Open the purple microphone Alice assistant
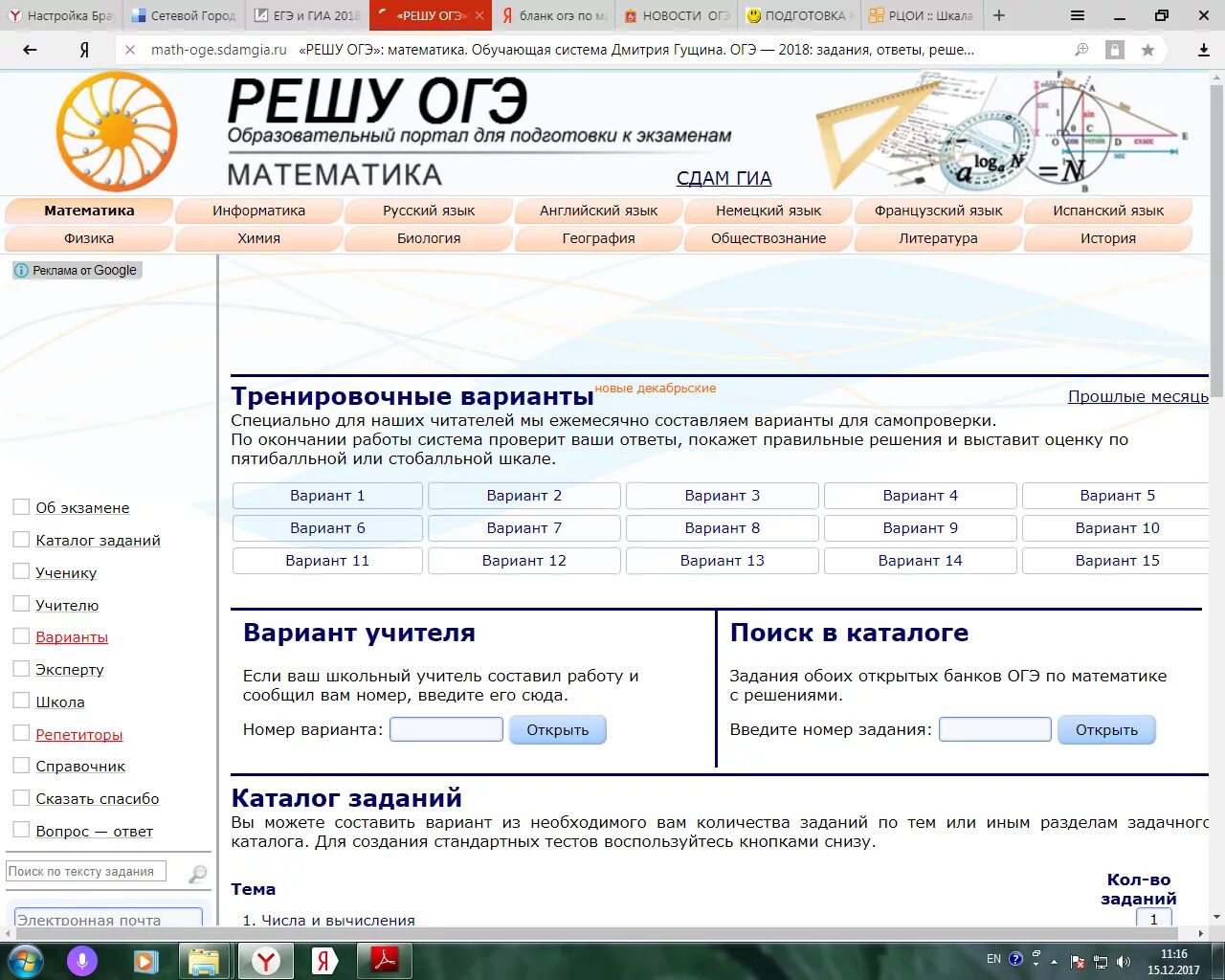1225x980 pixels. [82, 960]
